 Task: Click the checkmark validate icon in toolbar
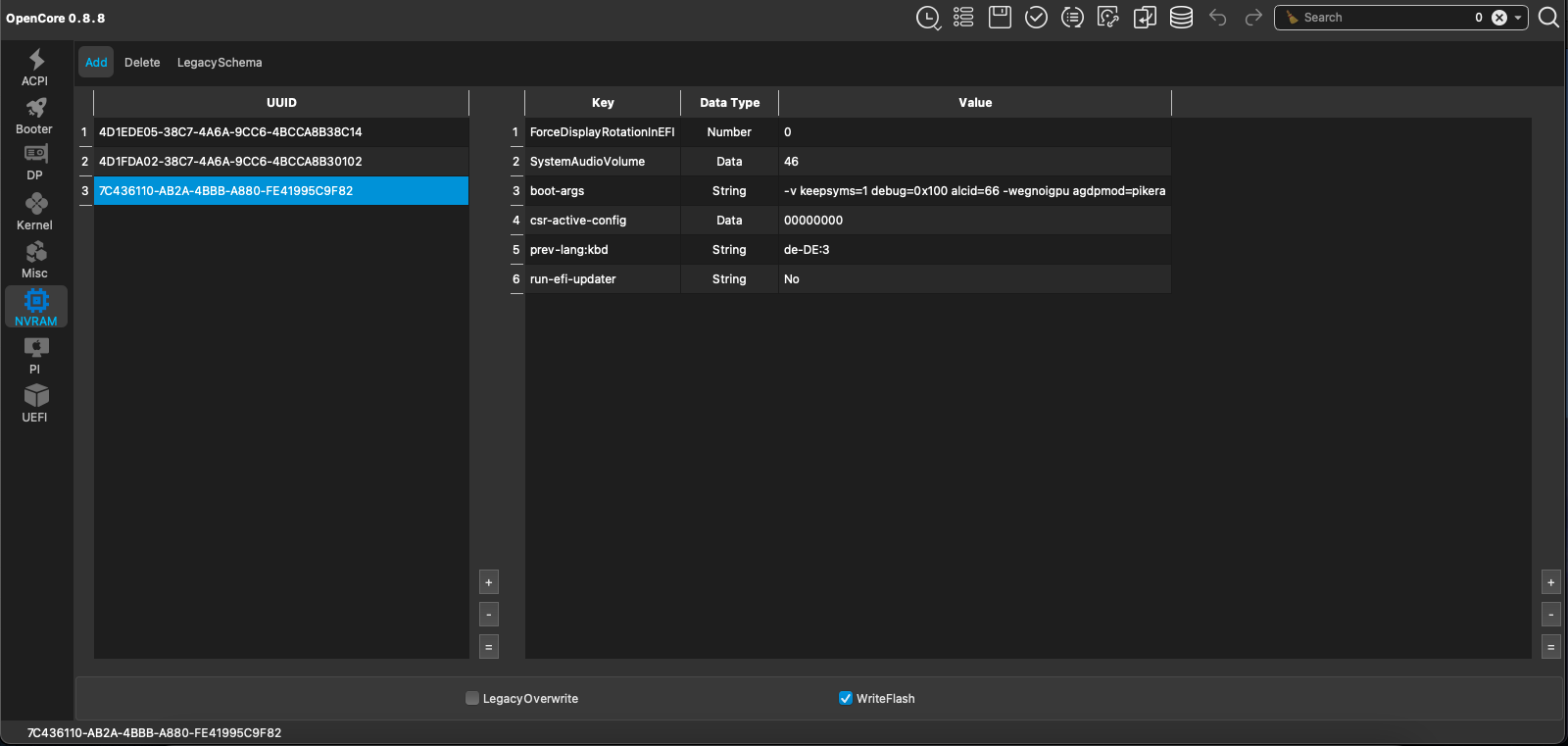[1036, 18]
